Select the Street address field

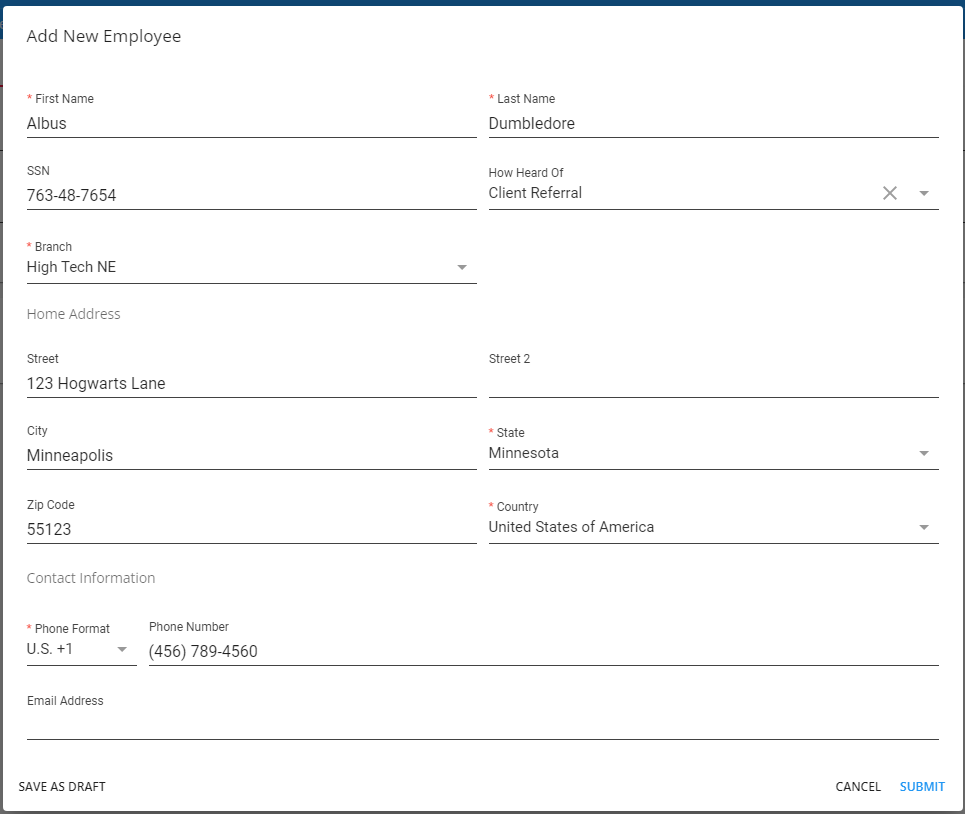pyautogui.click(x=250, y=384)
